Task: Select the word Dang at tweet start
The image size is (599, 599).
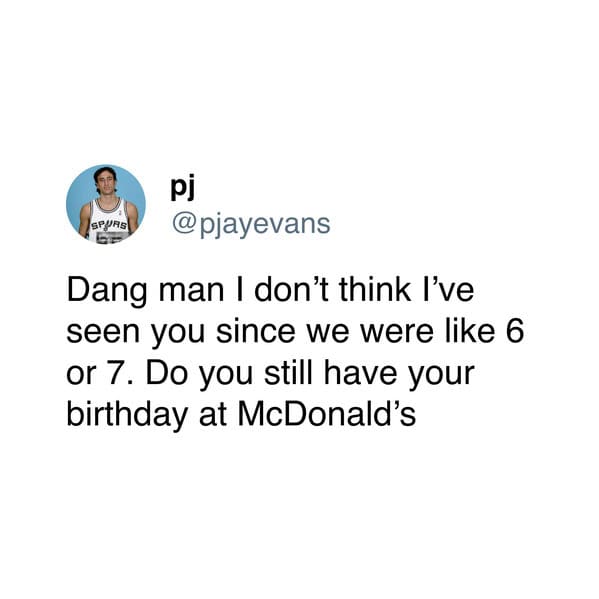Action: pyautogui.click(x=107, y=291)
